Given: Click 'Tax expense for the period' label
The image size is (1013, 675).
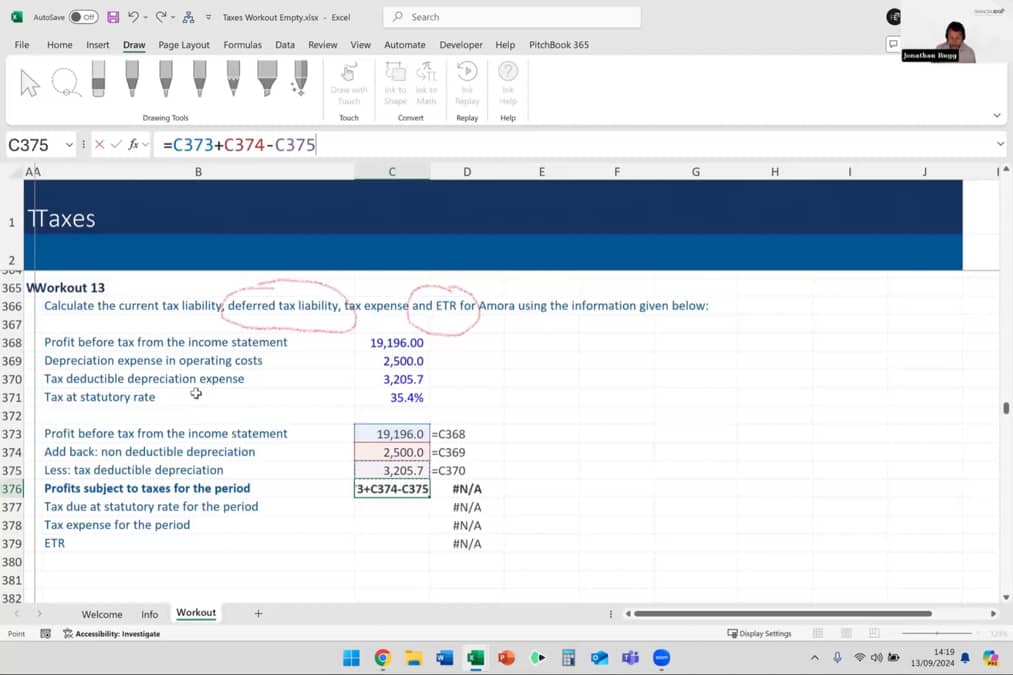Looking at the screenshot, I should [x=117, y=525].
